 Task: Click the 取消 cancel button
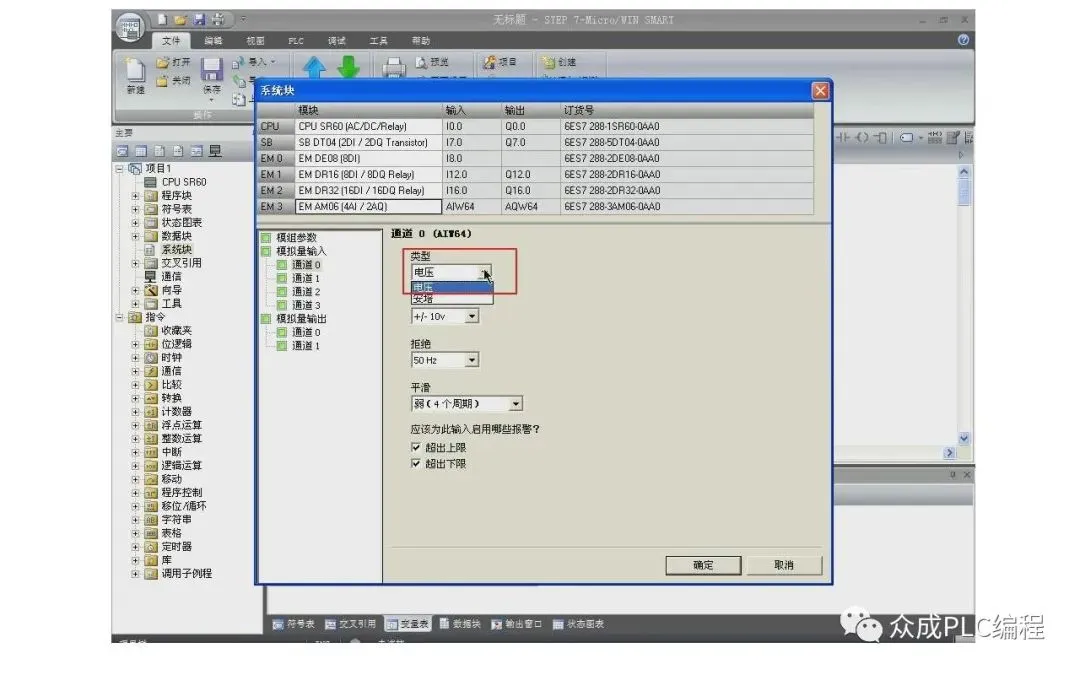784,565
